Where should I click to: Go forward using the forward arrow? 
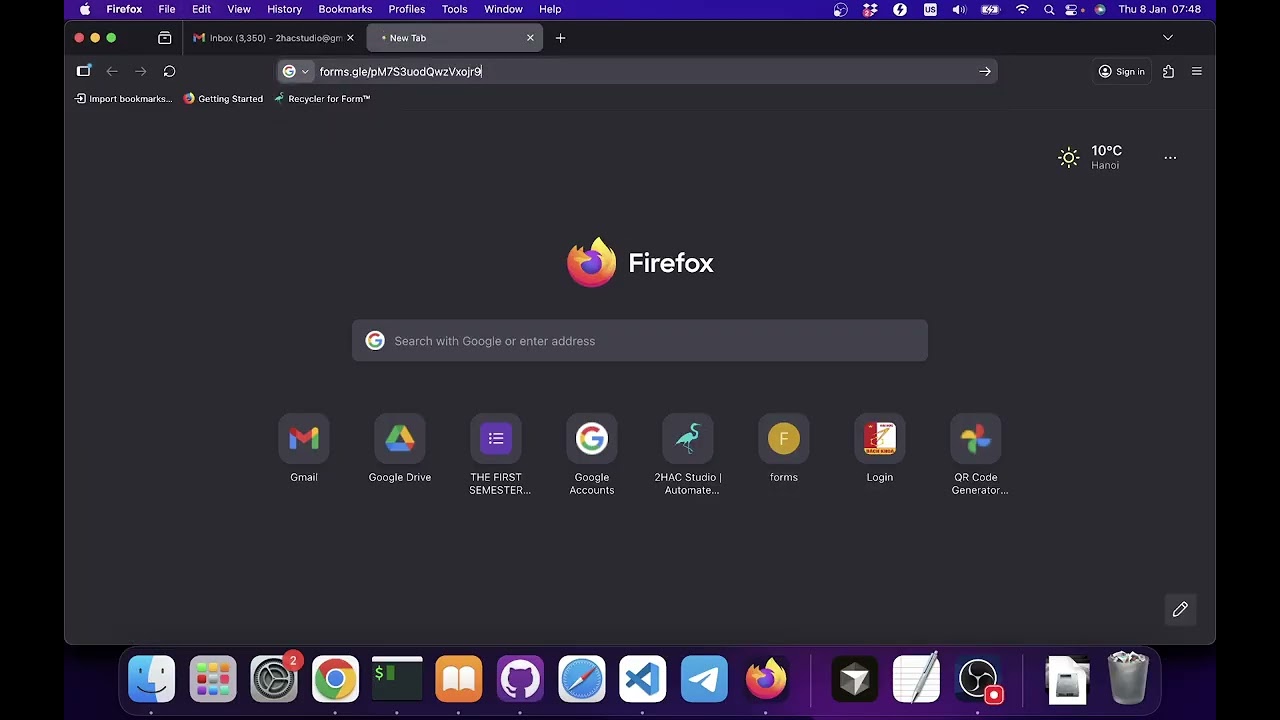tap(141, 71)
